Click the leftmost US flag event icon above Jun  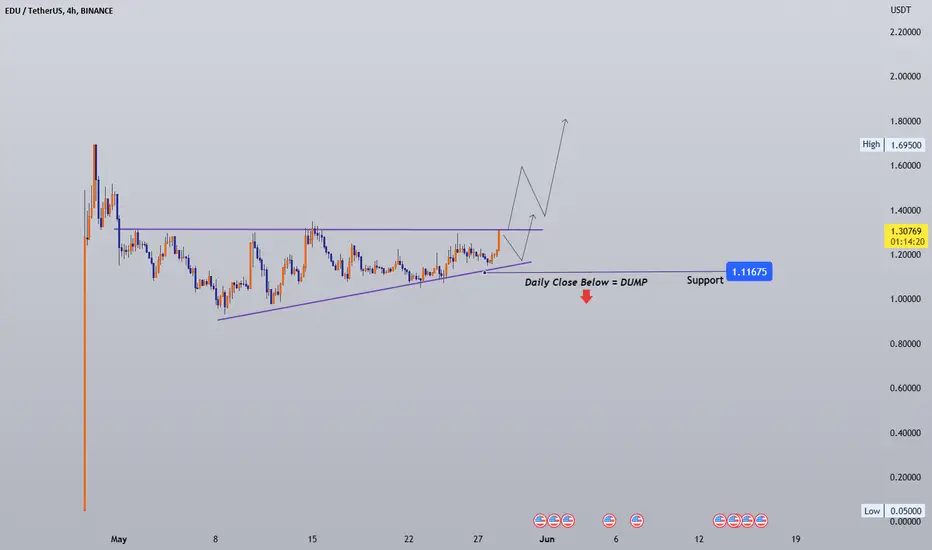click(540, 521)
